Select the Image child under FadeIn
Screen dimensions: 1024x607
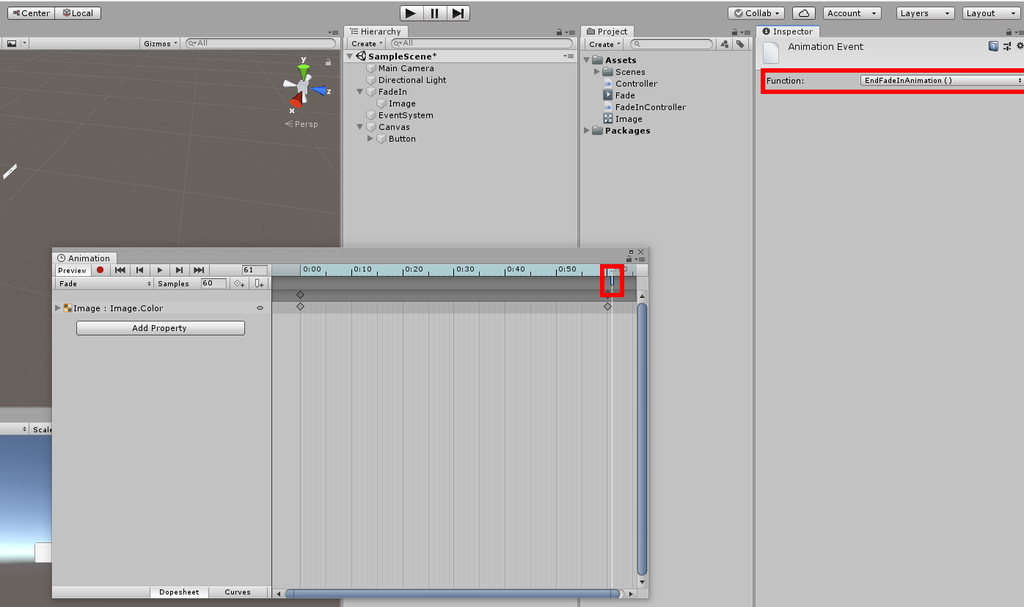[x=402, y=103]
